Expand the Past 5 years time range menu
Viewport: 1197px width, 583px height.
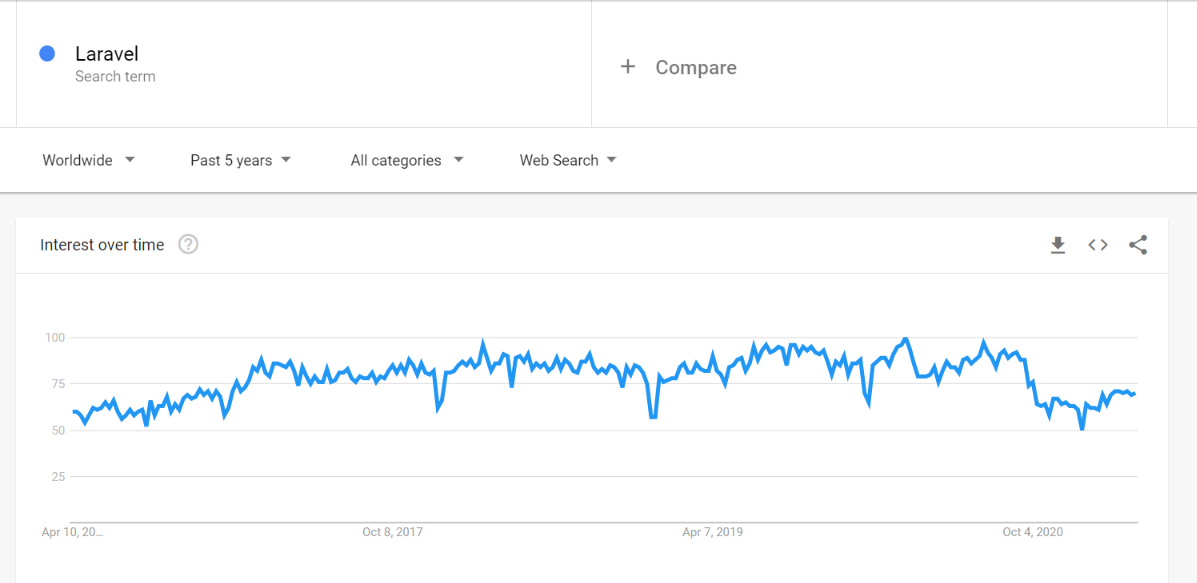(240, 160)
